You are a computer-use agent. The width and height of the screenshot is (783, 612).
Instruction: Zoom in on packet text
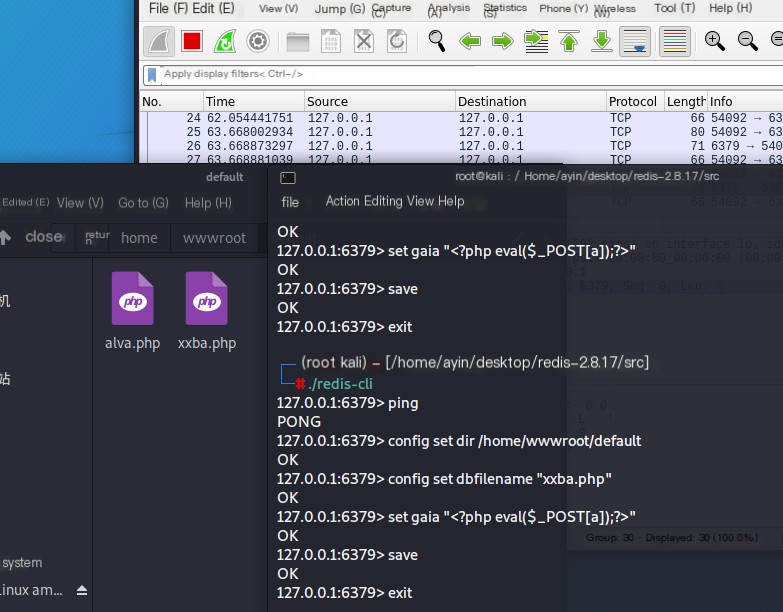[x=715, y=41]
